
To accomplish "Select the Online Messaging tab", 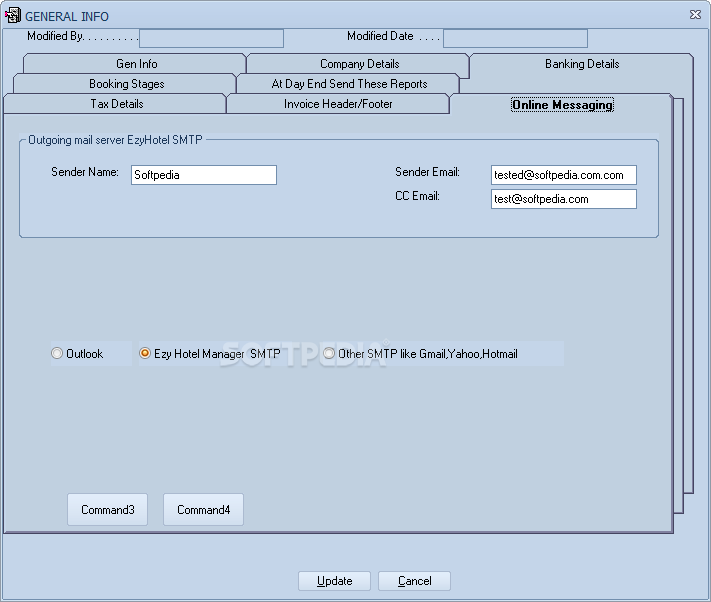I will (x=562, y=105).
